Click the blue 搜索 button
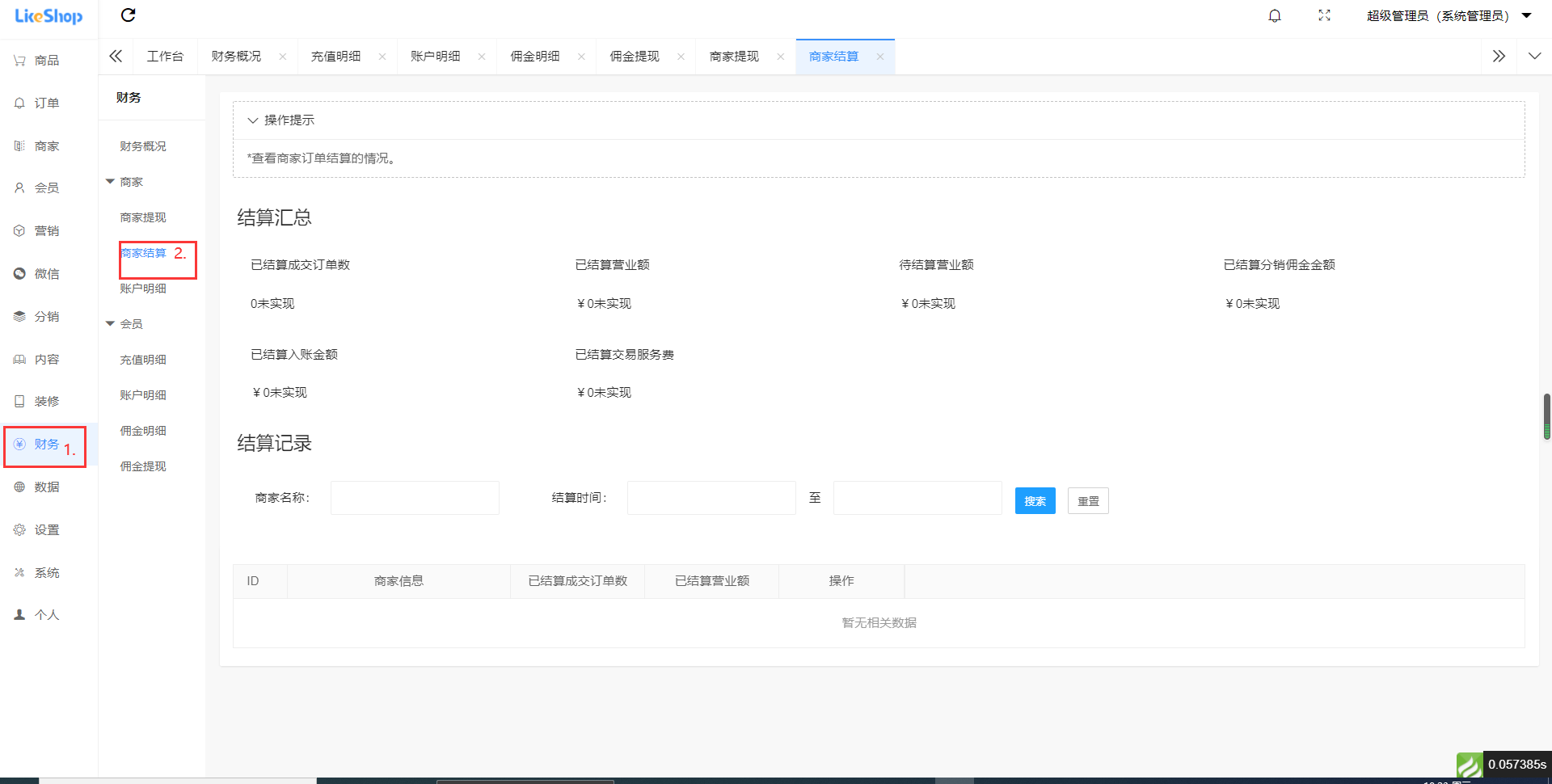This screenshot has width=1552, height=784. [1035, 501]
